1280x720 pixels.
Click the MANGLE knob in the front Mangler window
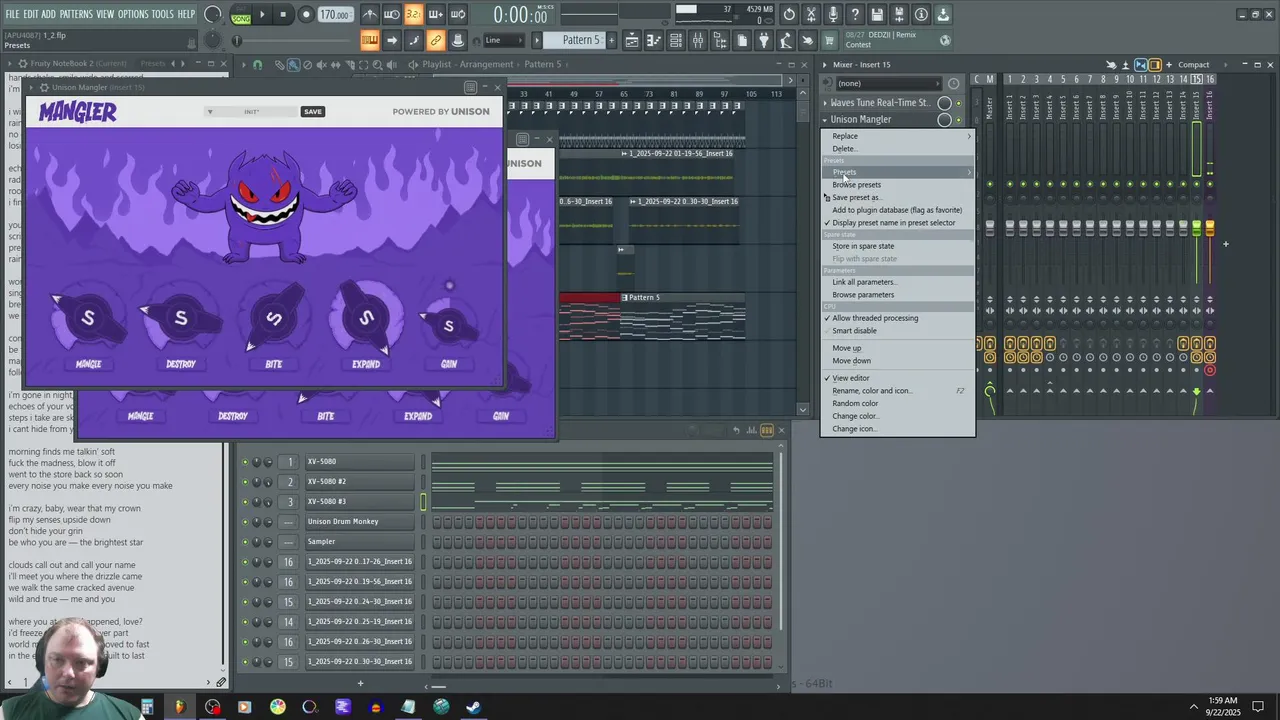88,319
